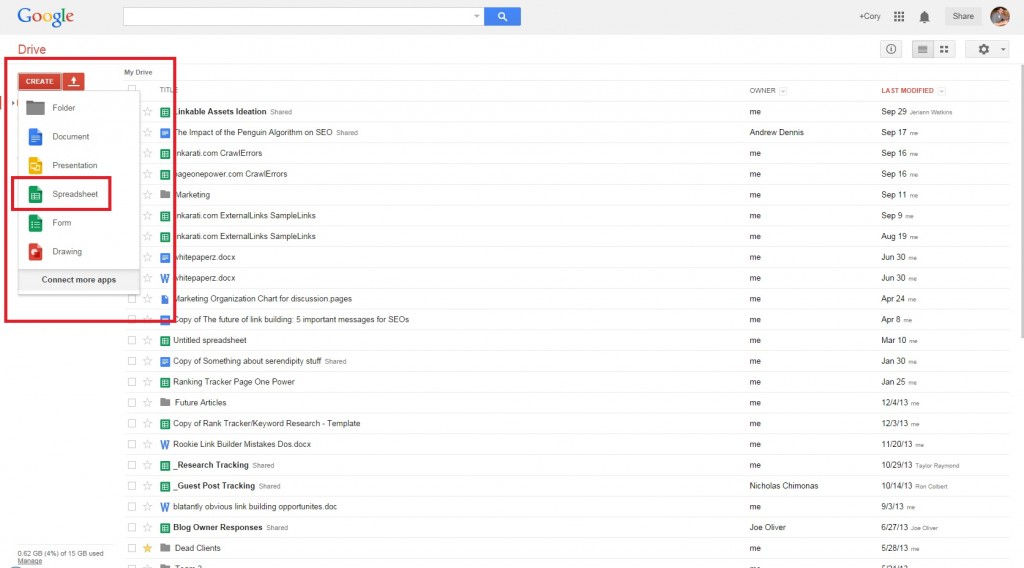Image resolution: width=1024 pixels, height=568 pixels.
Task: Click spreadsheet icon of Linkable Assets Ideation
Action: point(165,112)
